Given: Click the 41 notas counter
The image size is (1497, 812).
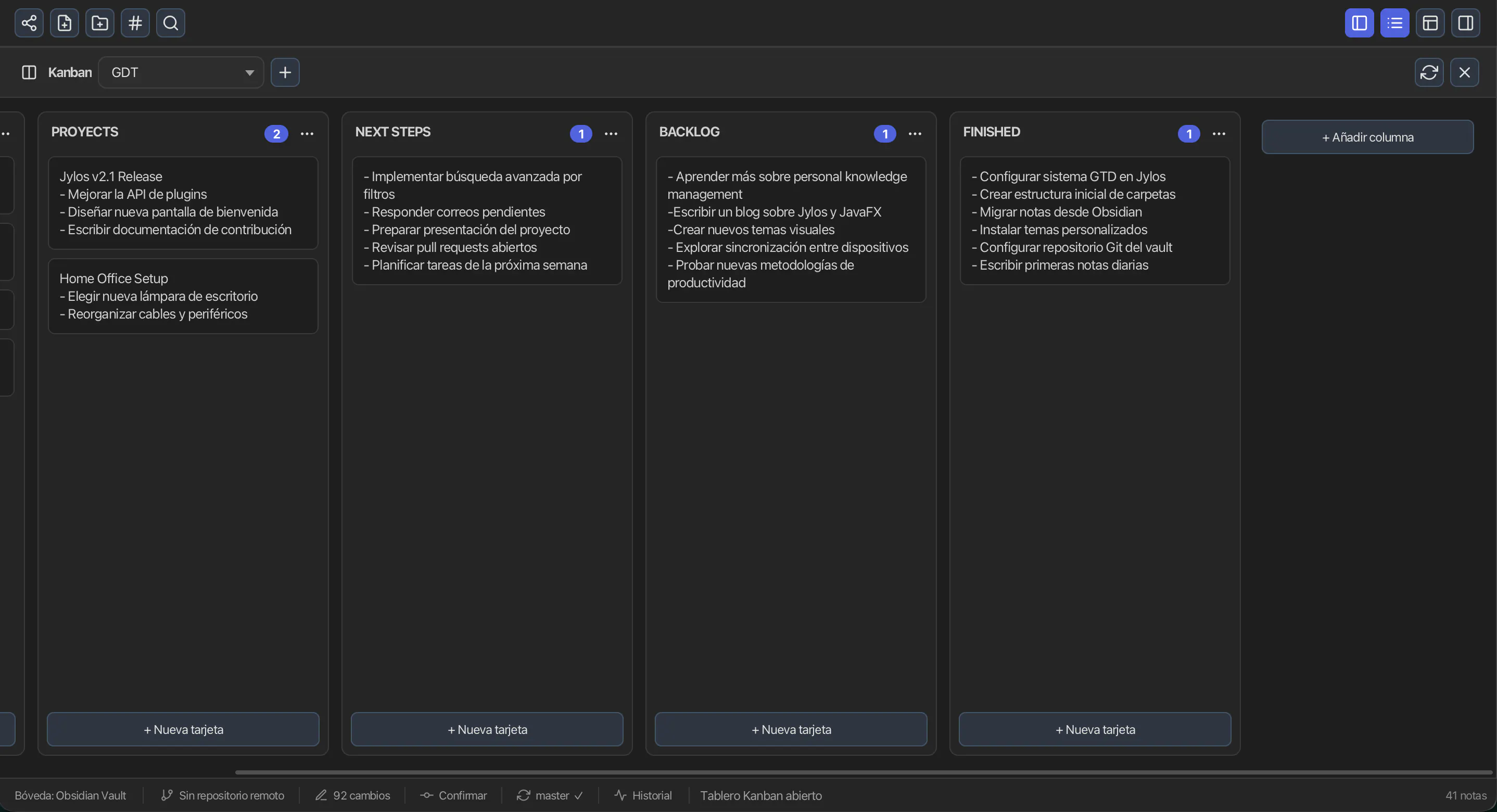Looking at the screenshot, I should [1466, 796].
